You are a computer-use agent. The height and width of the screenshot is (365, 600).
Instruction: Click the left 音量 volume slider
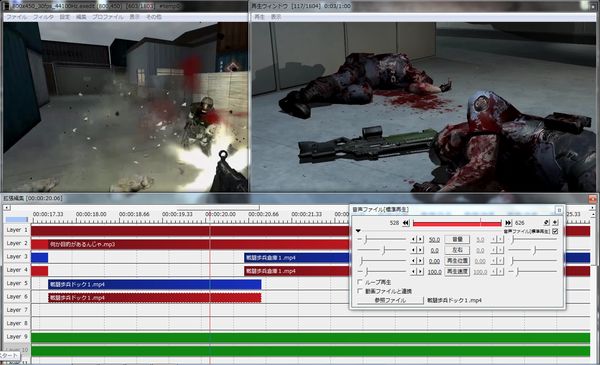382,240
